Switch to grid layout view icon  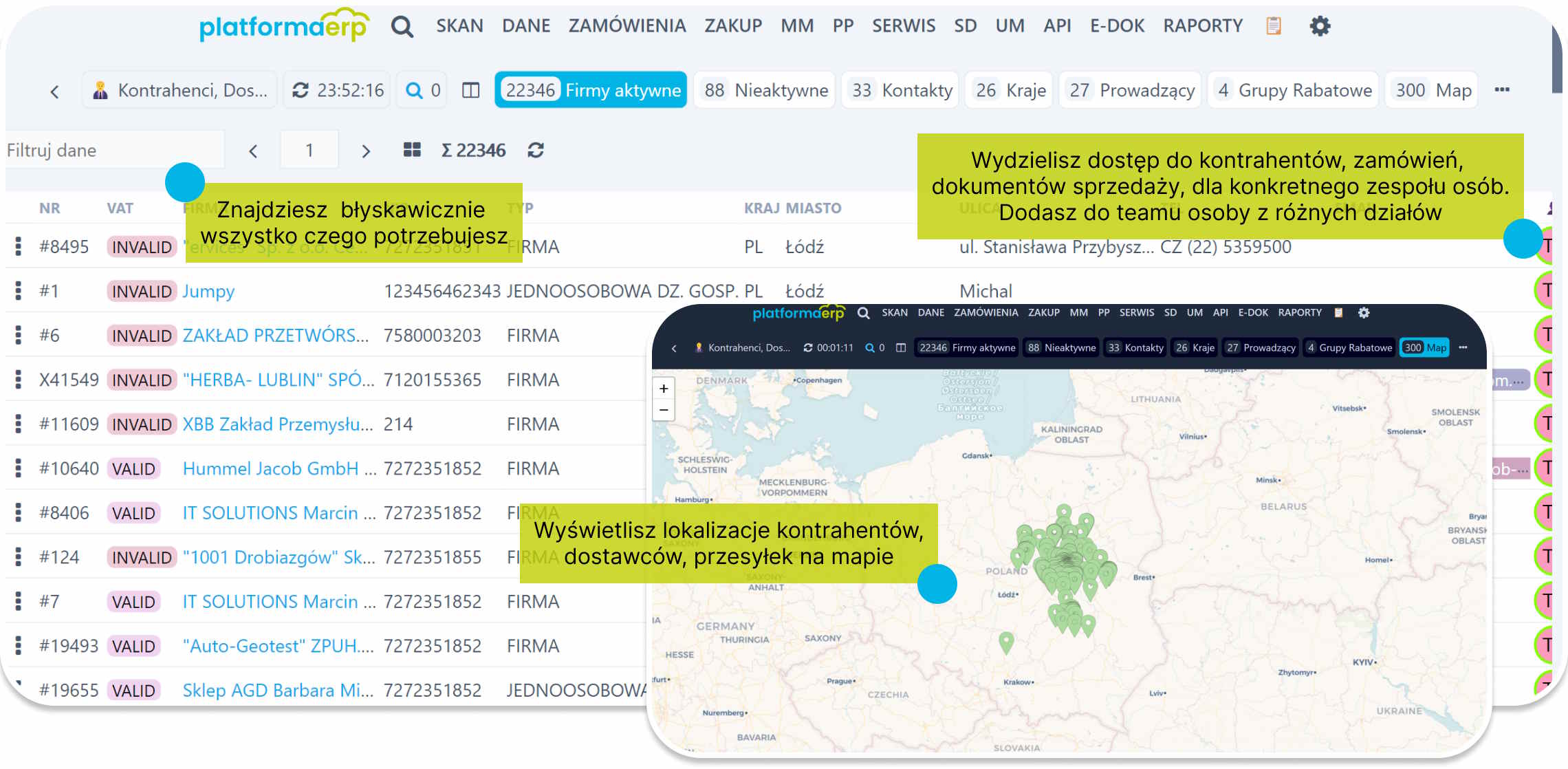[411, 149]
